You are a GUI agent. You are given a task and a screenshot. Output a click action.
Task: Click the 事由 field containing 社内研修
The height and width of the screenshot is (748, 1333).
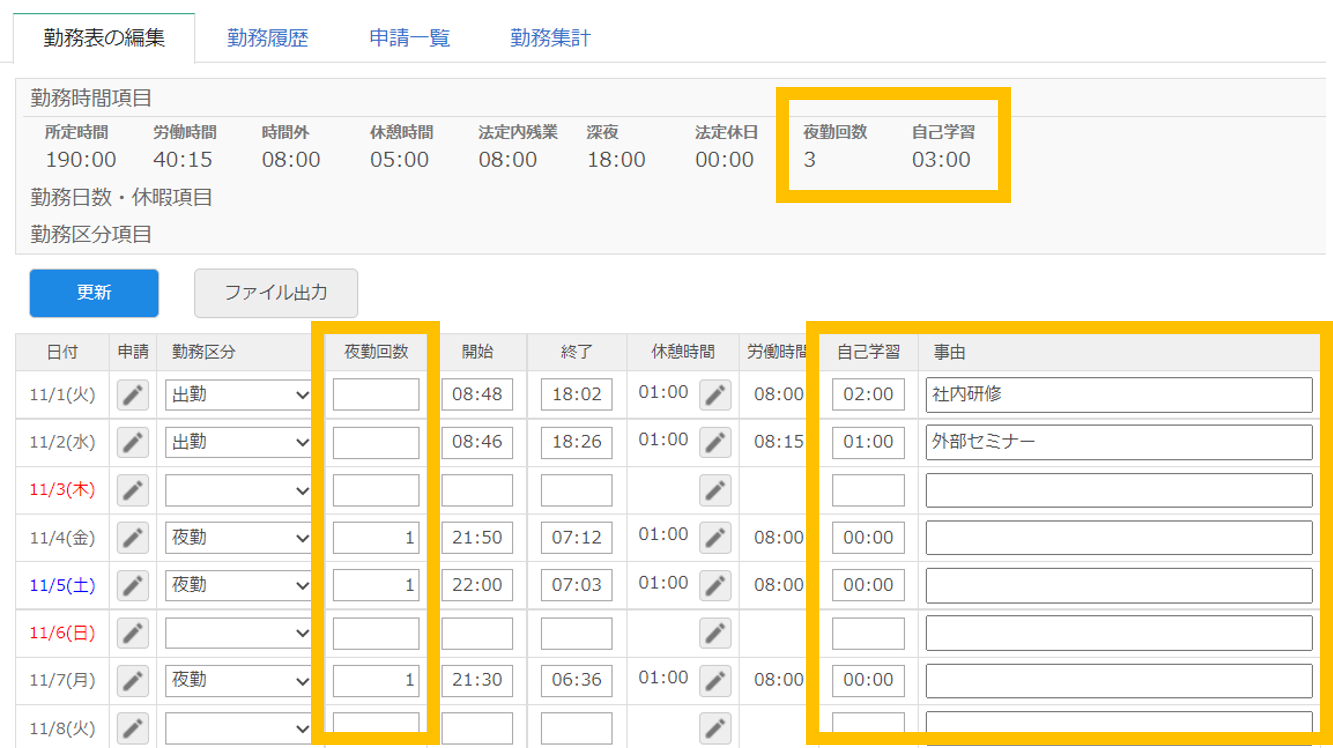[1118, 395]
